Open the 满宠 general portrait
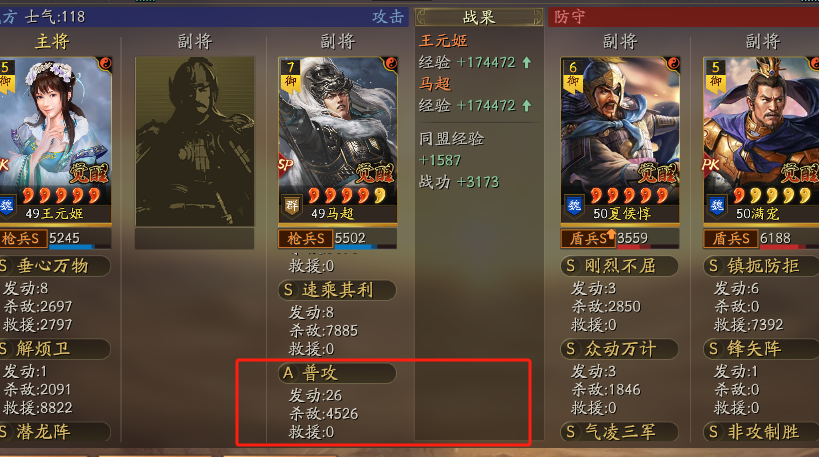Image resolution: width=819 pixels, height=457 pixels. 761,140
